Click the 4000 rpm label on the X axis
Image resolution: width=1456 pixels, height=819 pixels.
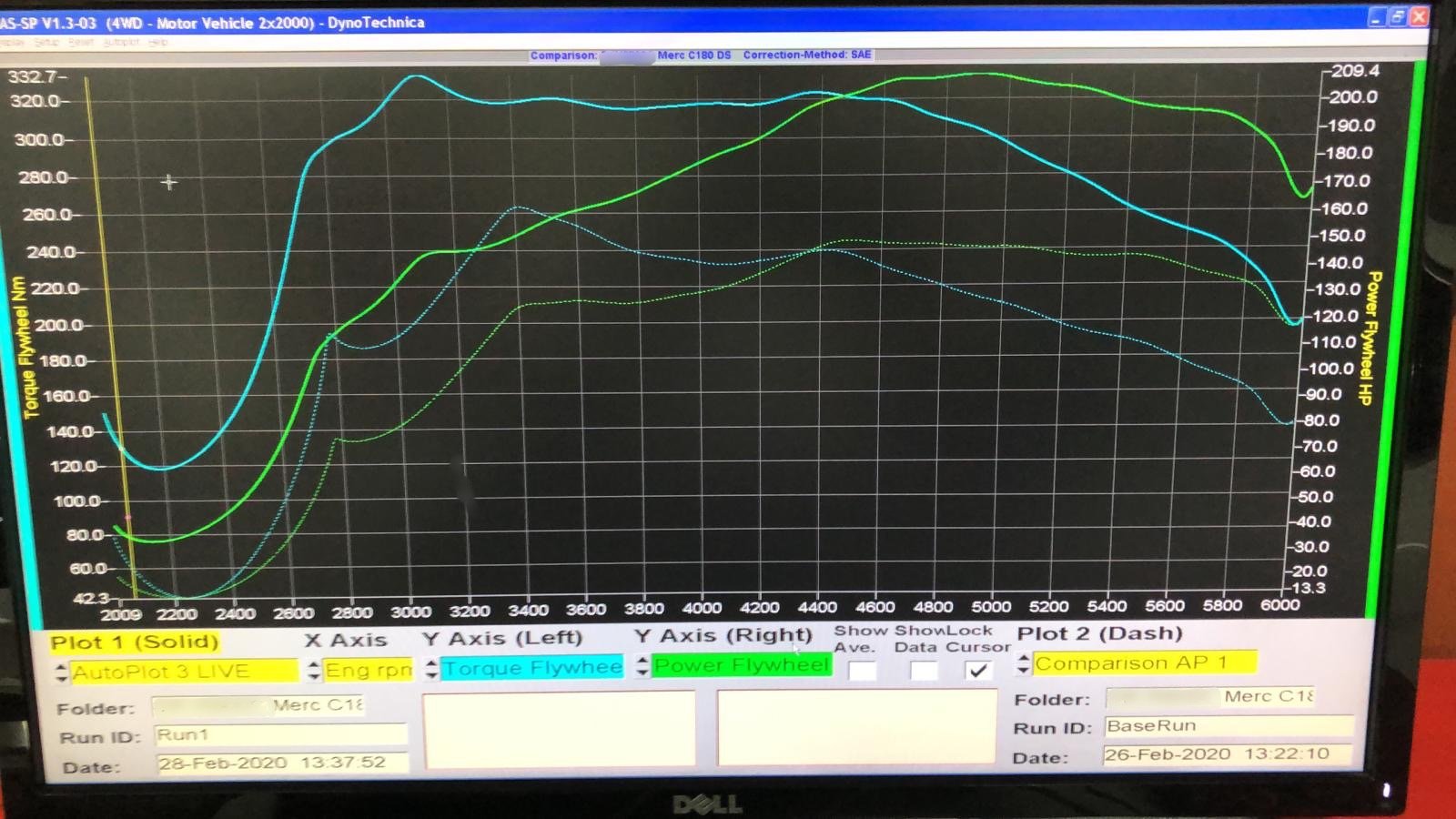click(702, 608)
